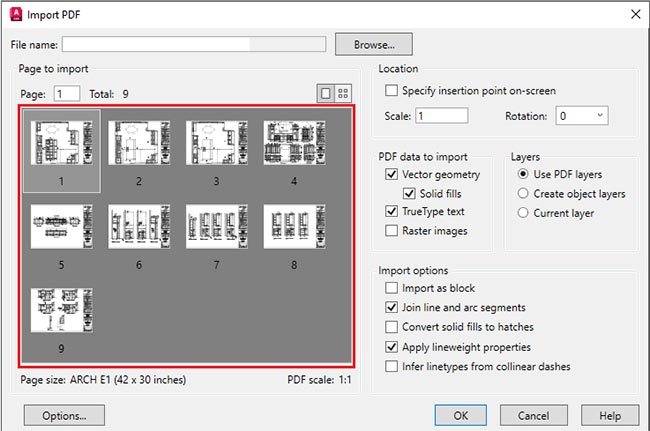This screenshot has width=650, height=431.
Task: Choose Current layer radio option
Action: click(524, 213)
